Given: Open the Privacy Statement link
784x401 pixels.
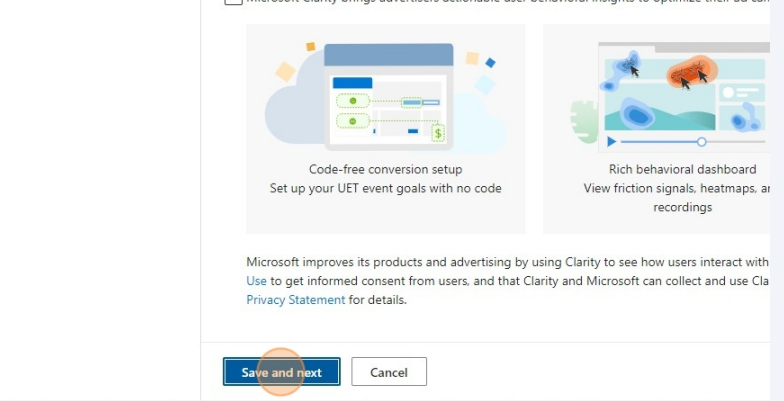Looking at the screenshot, I should (296, 300).
